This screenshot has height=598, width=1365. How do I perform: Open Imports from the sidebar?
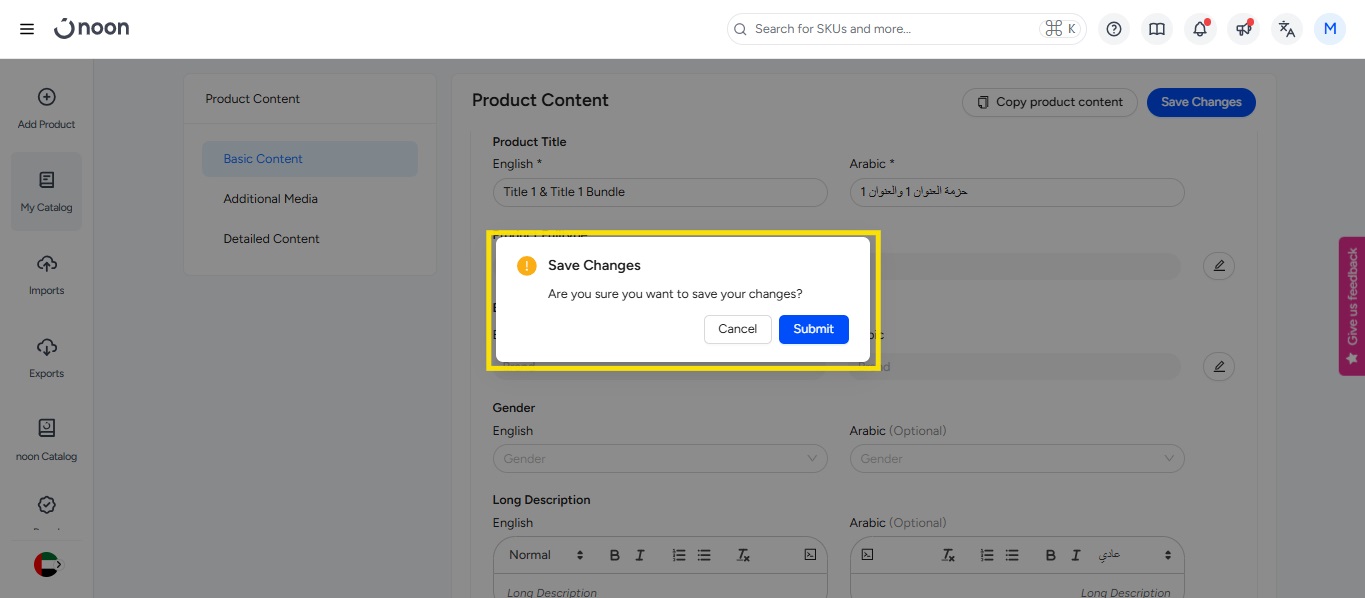[x=46, y=275]
